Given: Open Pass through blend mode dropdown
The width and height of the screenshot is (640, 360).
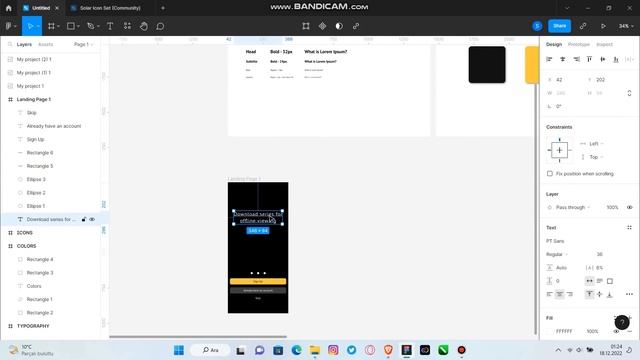Looking at the screenshot, I should [573, 207].
